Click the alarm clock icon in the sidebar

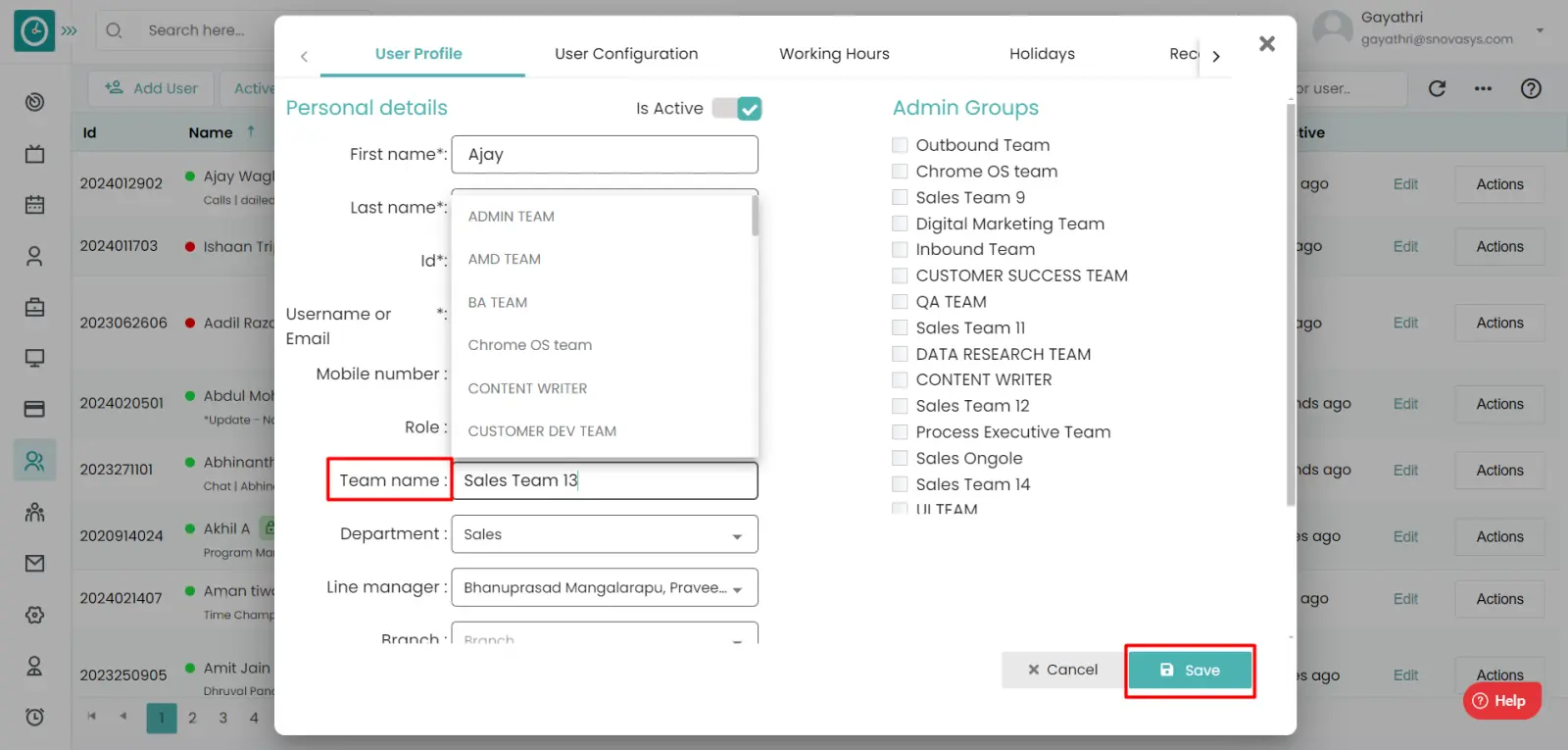(34, 717)
